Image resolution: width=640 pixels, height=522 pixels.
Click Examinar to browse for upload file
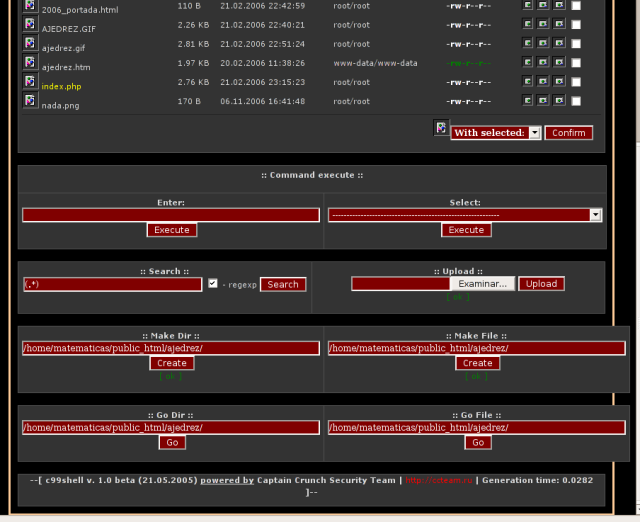click(x=482, y=284)
